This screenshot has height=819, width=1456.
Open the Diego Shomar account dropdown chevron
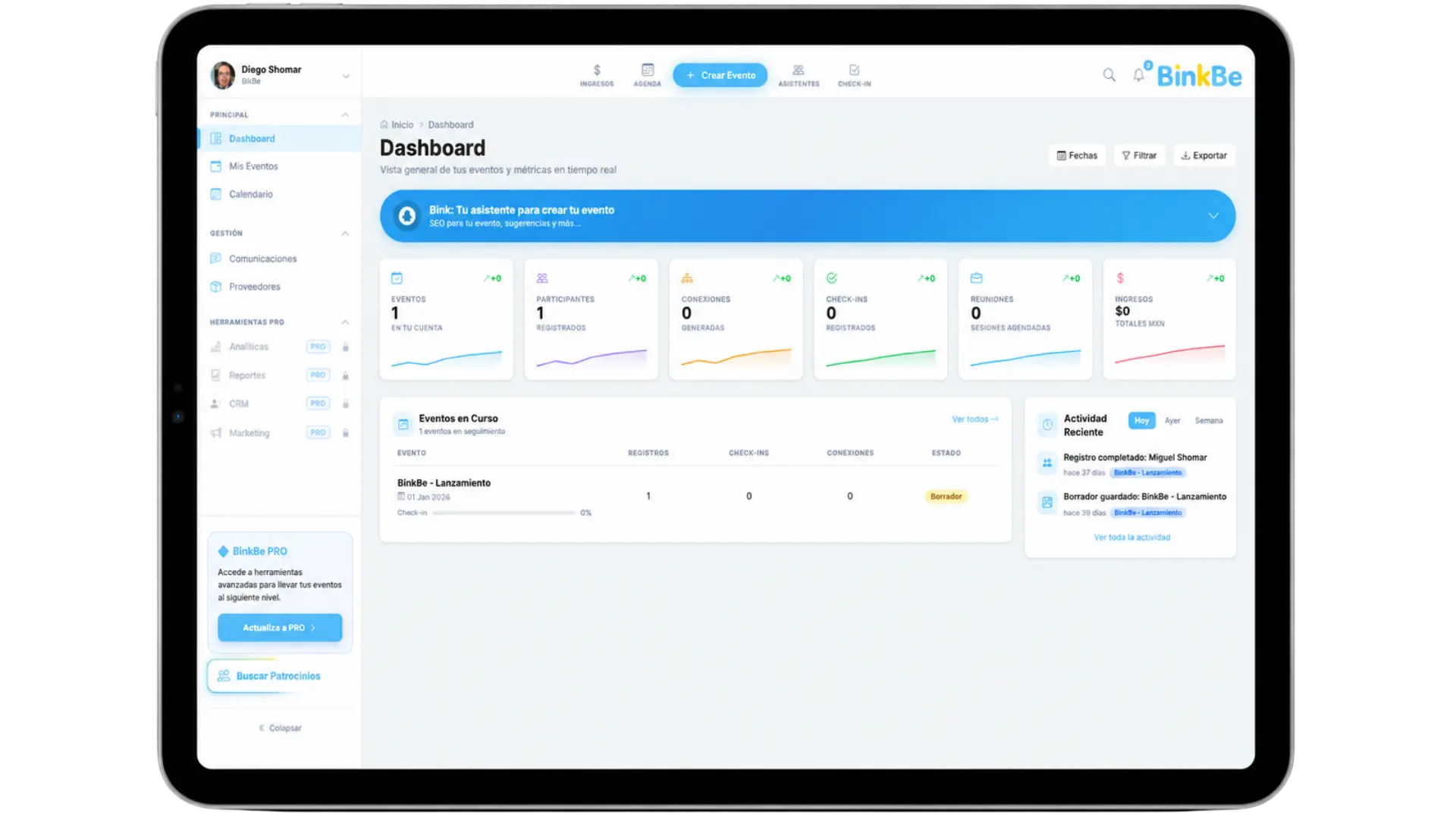click(346, 77)
